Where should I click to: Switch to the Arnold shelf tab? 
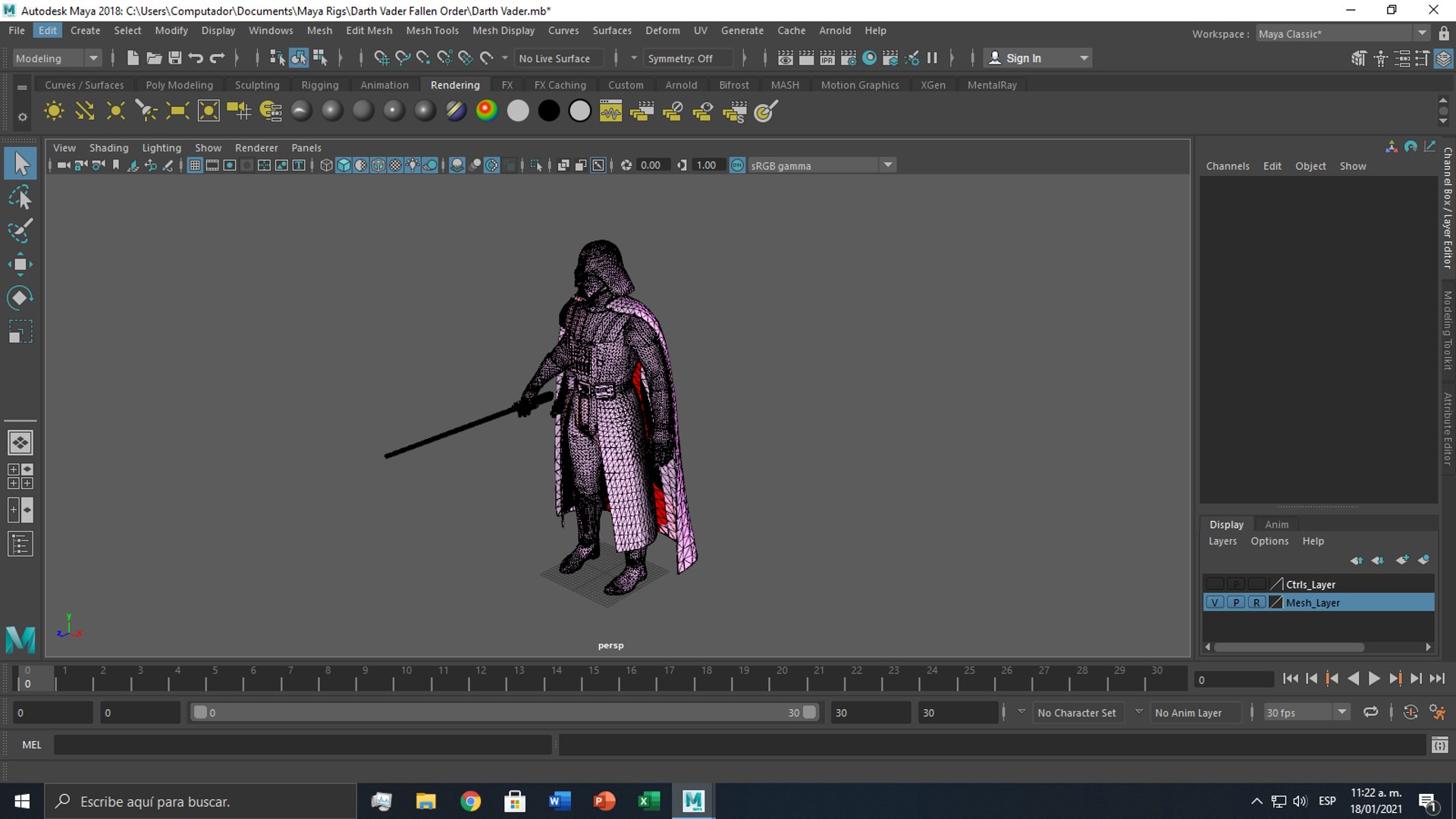coord(681,85)
